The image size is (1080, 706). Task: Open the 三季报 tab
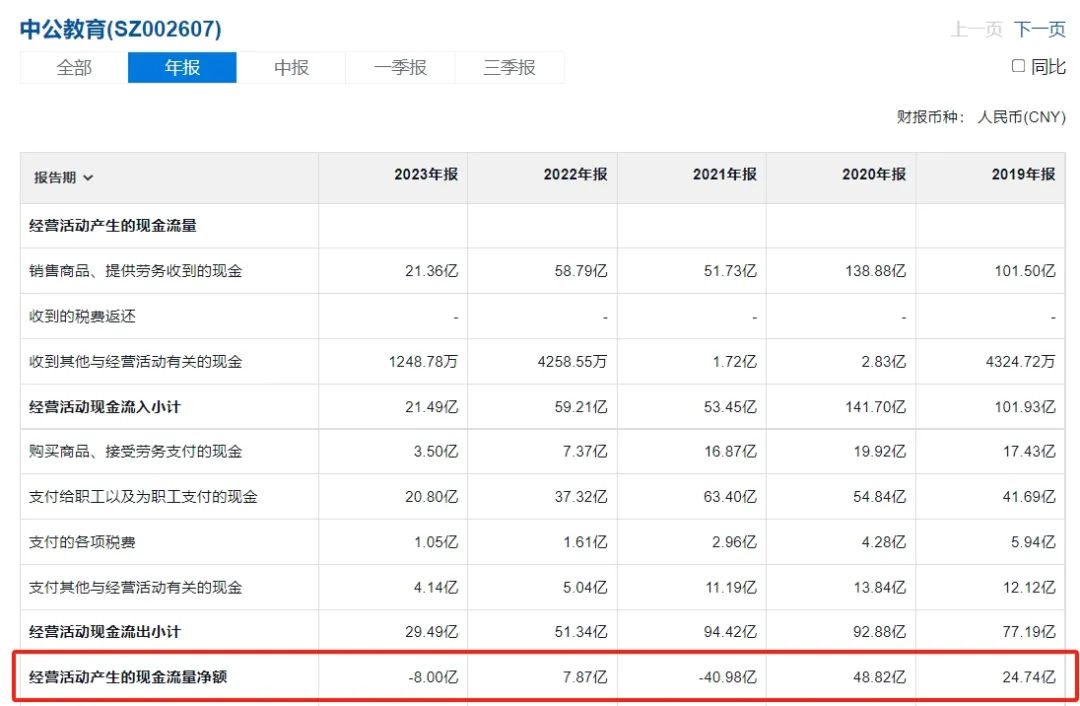point(510,68)
